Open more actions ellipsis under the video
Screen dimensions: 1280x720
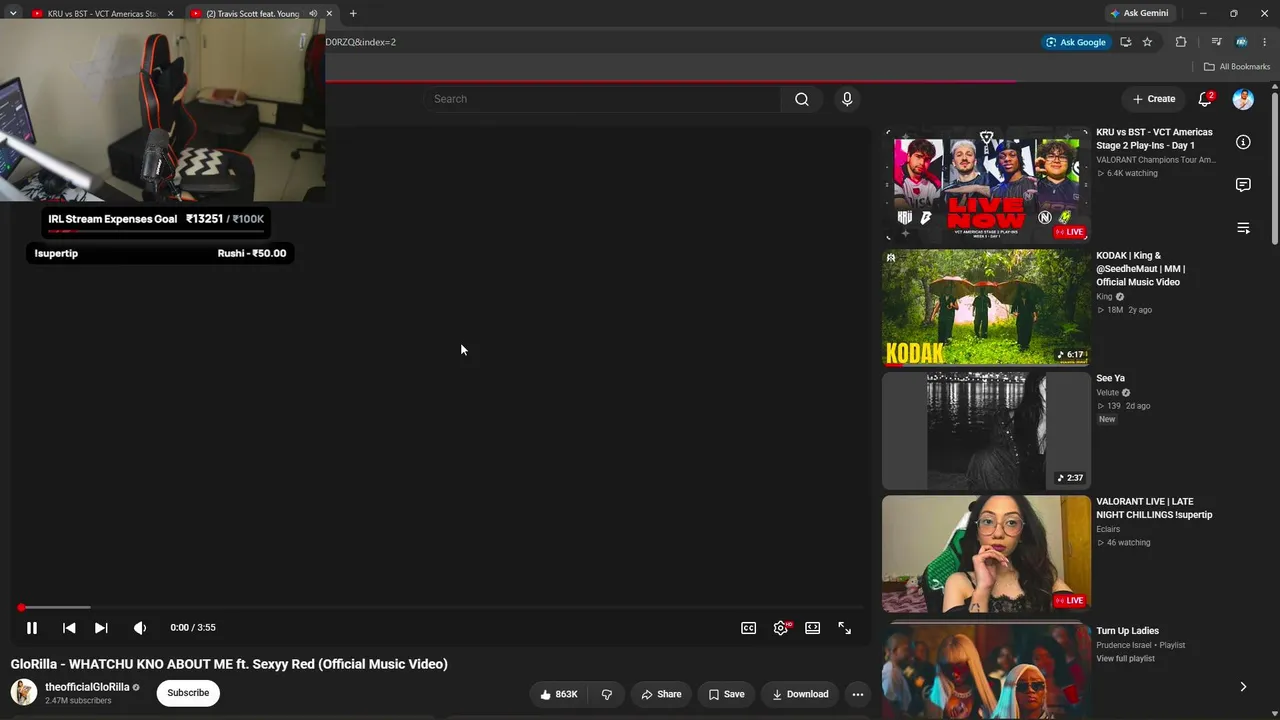coord(858,694)
